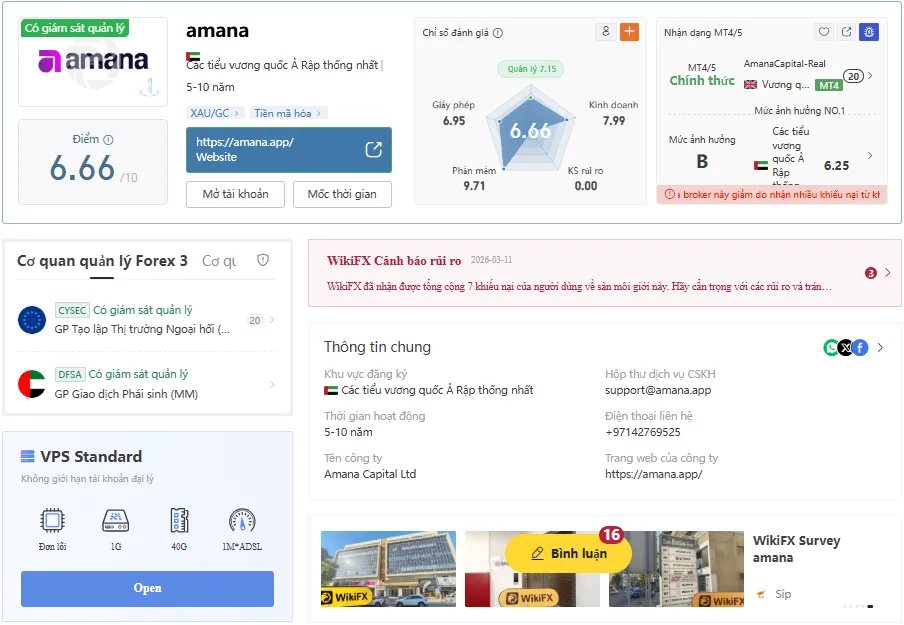
Task: Open the https://amana.app/ Website button
Action: point(289,150)
